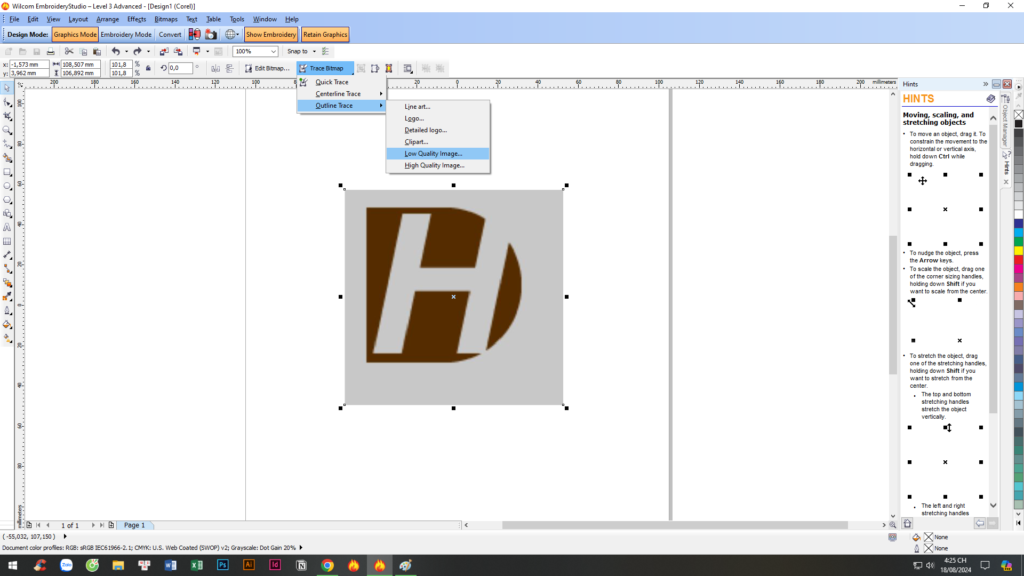
Task: Click the red color swatch in the palette
Action: point(1018,260)
